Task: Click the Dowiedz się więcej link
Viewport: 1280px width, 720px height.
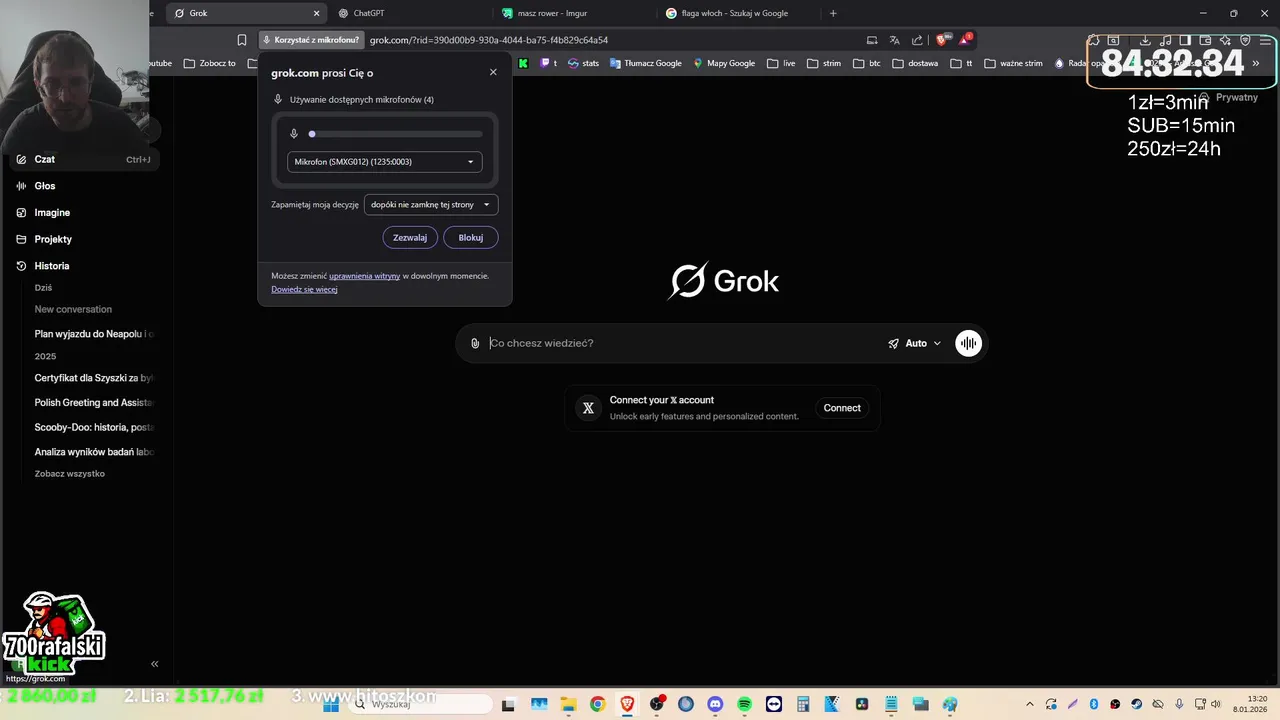Action: (304, 289)
